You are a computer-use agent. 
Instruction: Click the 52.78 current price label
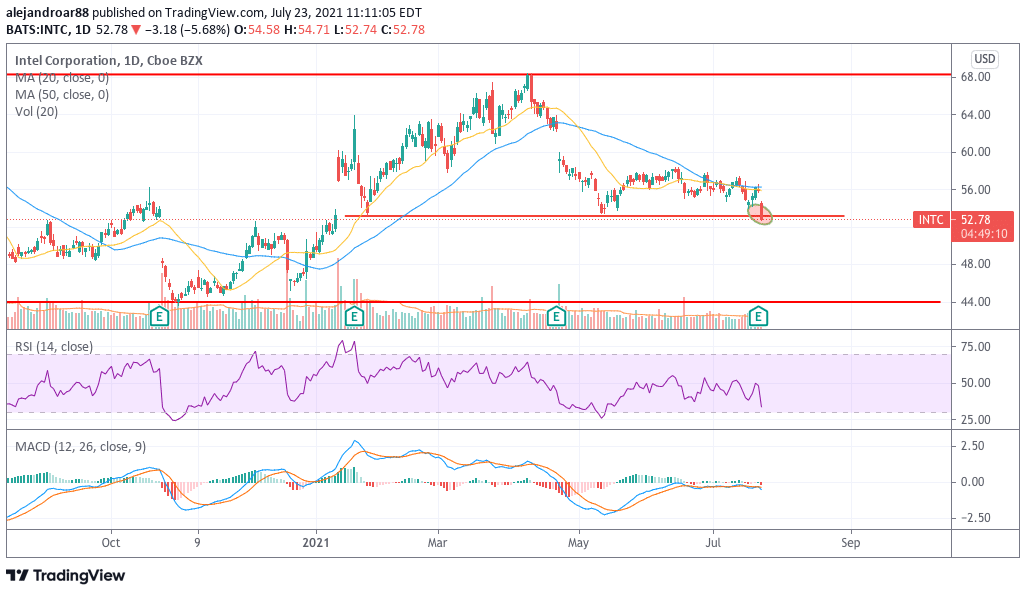click(x=975, y=220)
